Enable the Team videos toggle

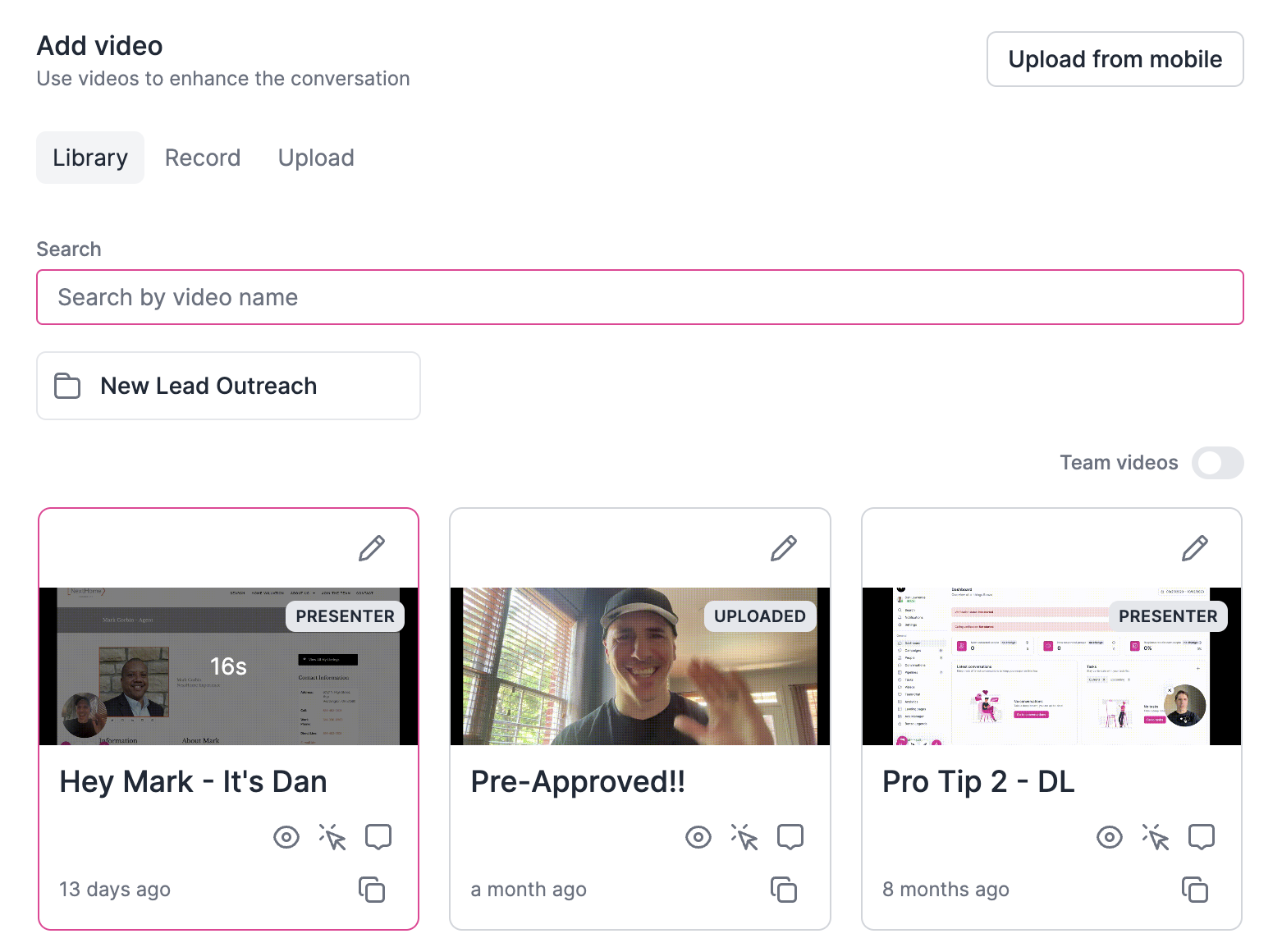1217,463
